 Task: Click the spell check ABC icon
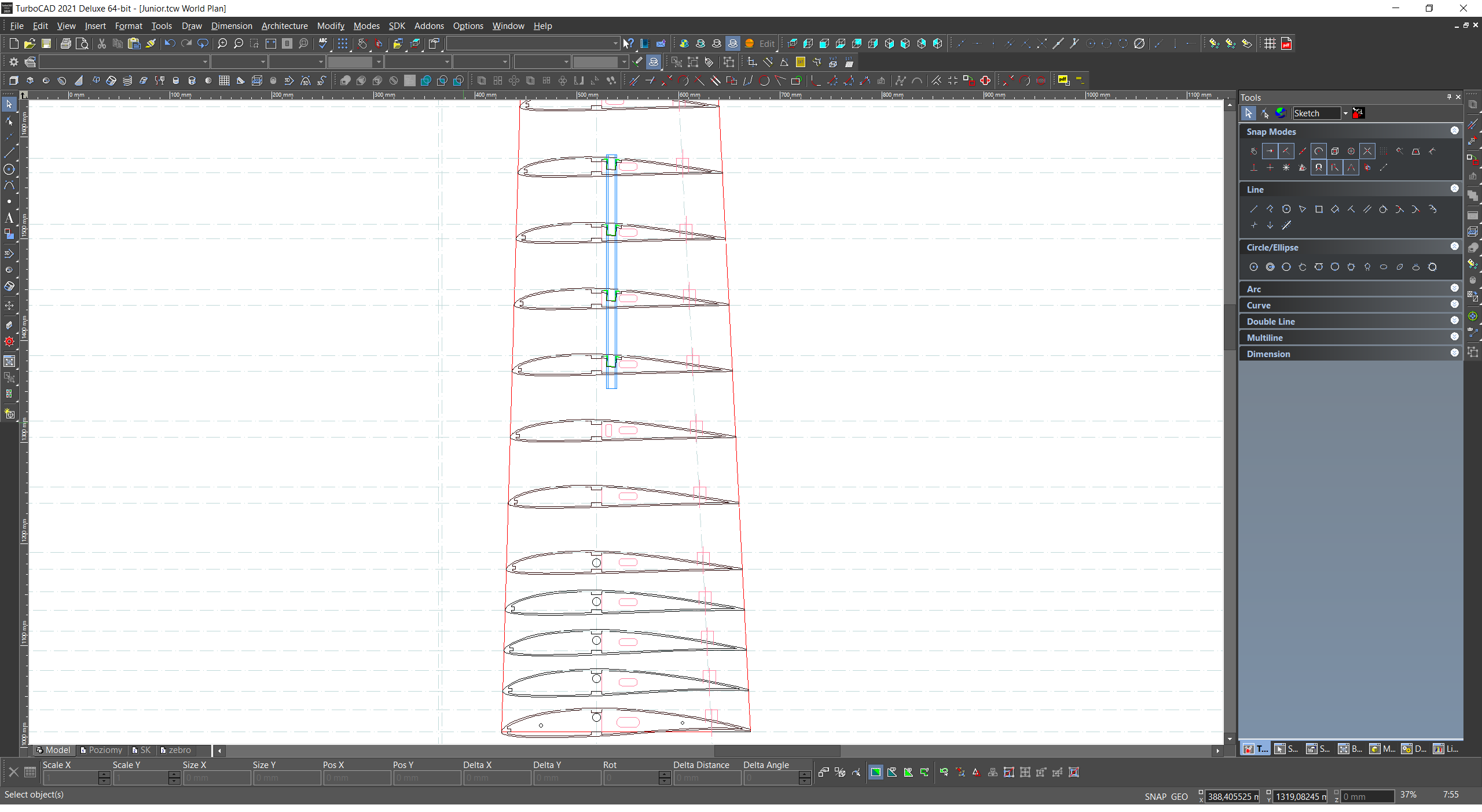(x=323, y=43)
